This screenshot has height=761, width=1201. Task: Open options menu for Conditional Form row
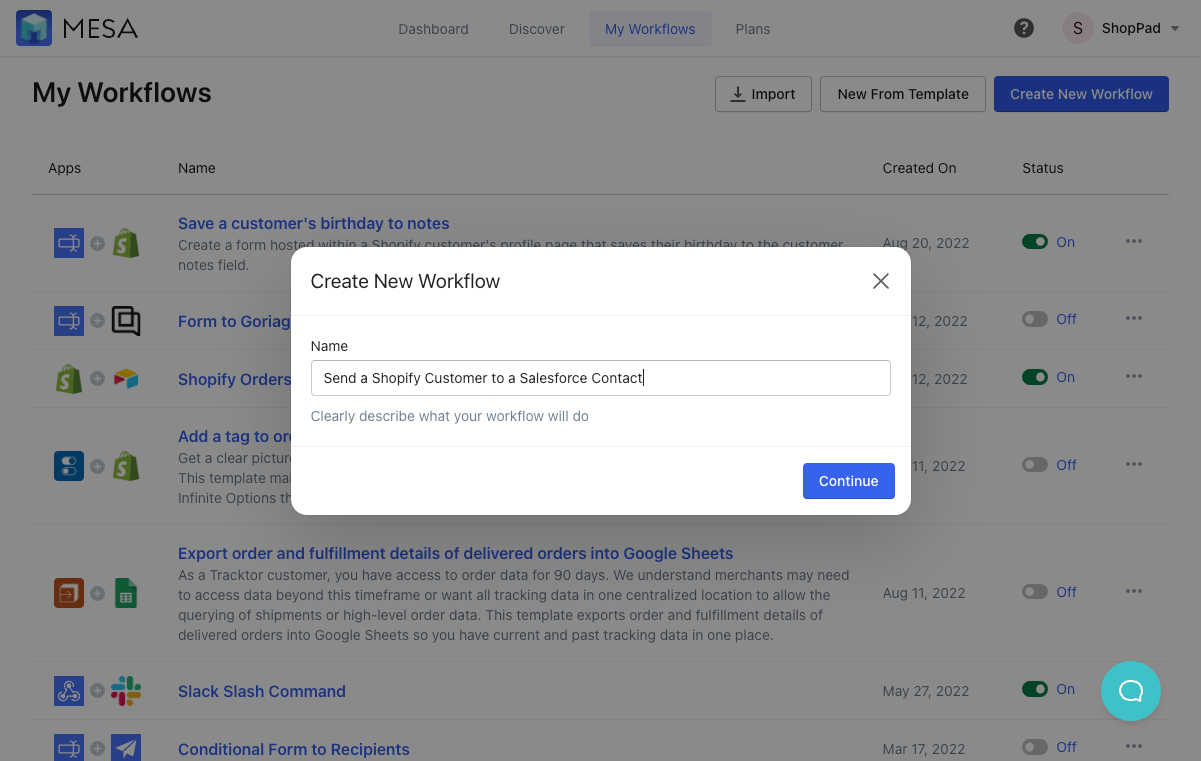tap(1133, 746)
